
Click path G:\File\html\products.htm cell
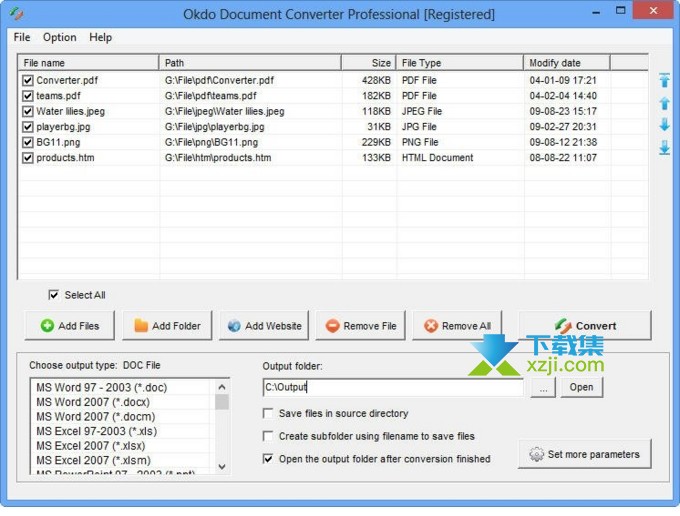pos(218,158)
